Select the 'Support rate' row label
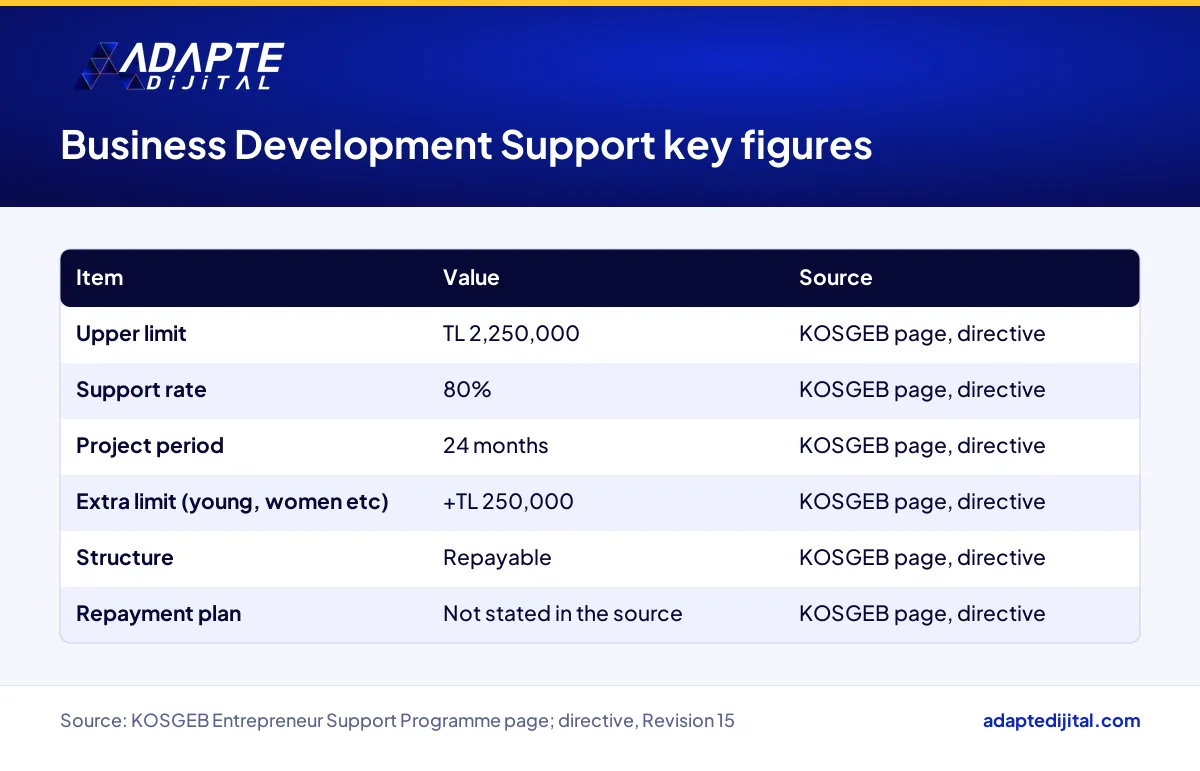 [141, 390]
